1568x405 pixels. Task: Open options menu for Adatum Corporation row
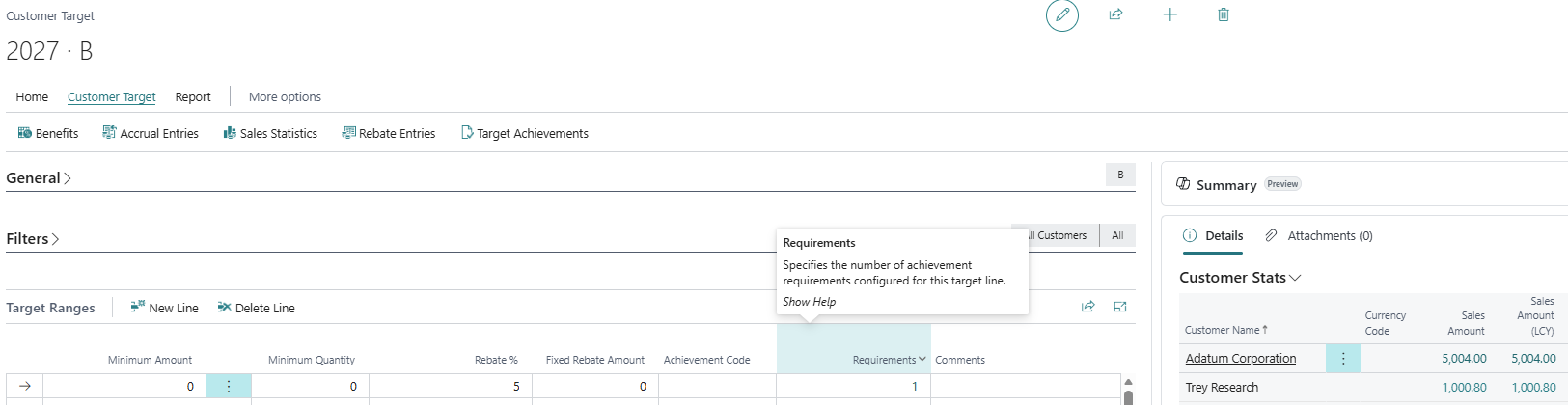point(1343,358)
